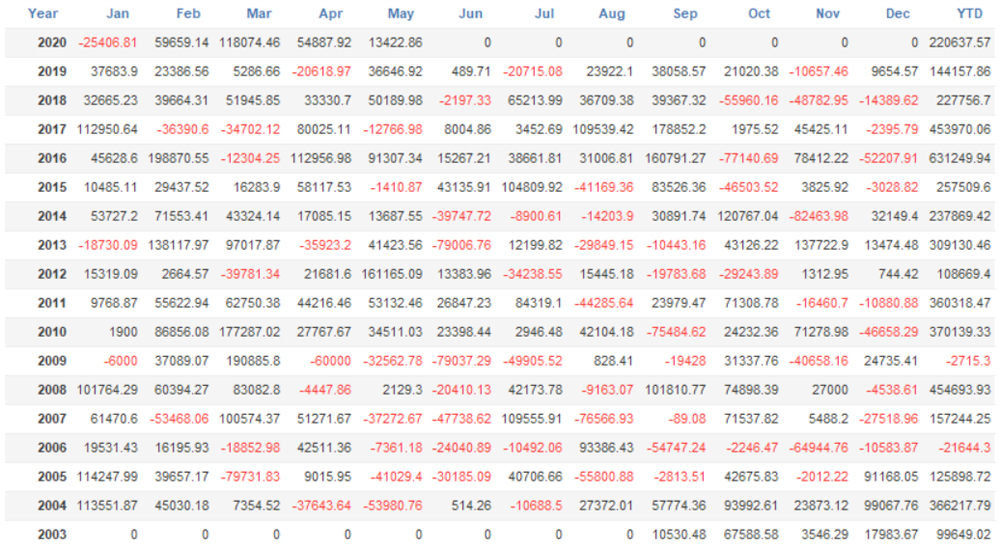
Task: Click the 2020 row label
Action: pos(51,43)
